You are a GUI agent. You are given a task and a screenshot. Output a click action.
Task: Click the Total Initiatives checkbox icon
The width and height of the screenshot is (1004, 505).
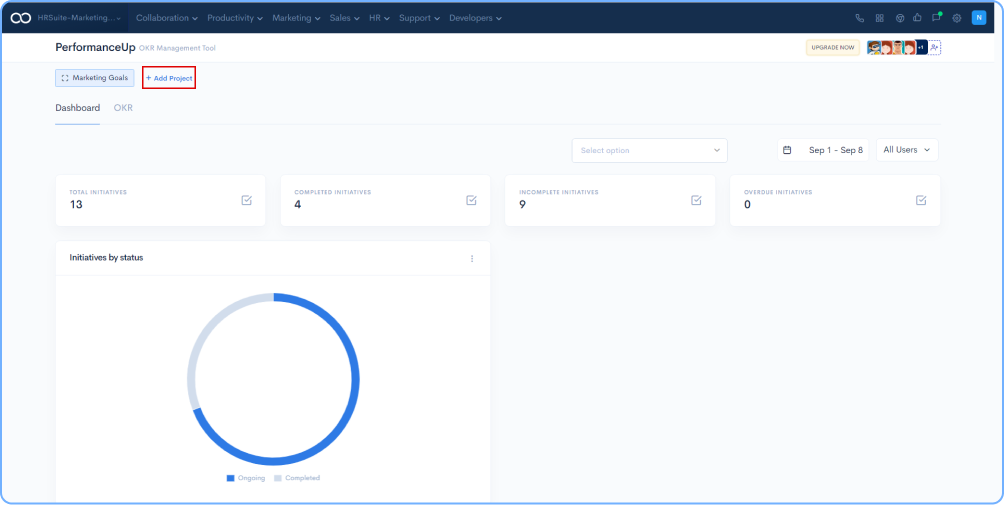[x=247, y=200]
